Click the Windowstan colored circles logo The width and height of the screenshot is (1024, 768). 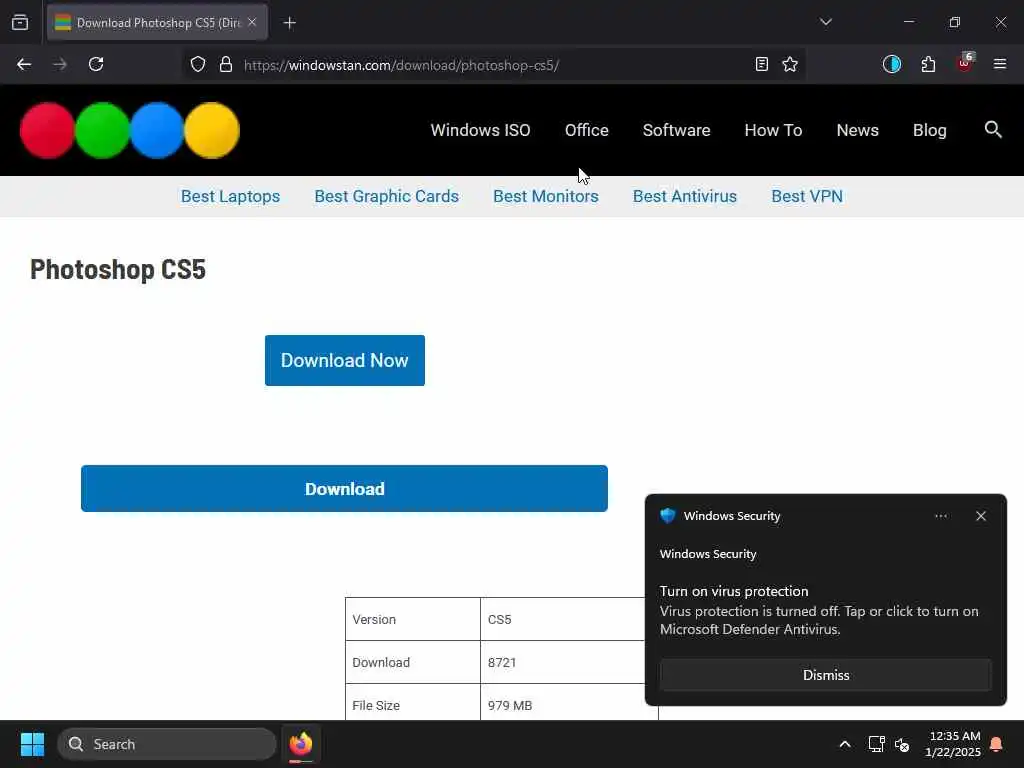click(x=130, y=130)
